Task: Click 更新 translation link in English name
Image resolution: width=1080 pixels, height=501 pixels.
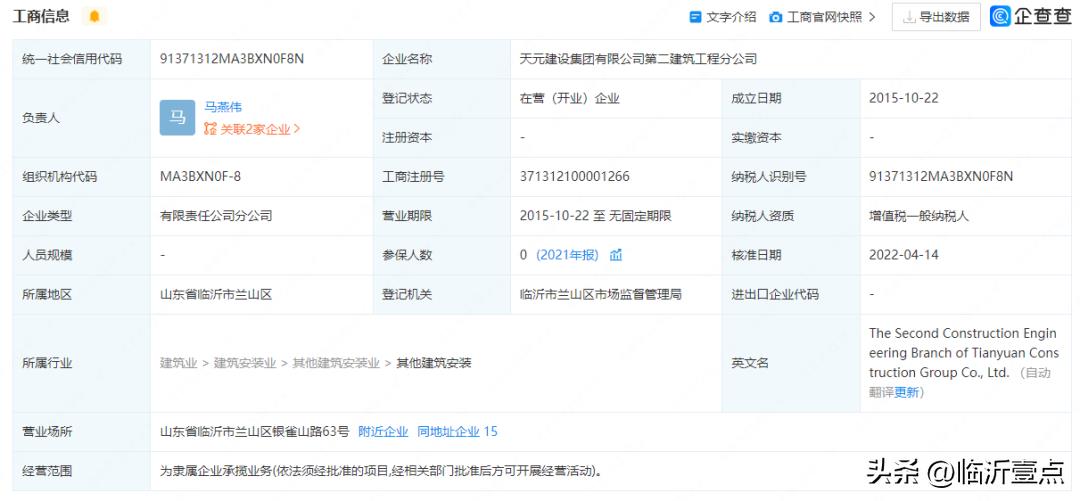Action: tap(906, 392)
